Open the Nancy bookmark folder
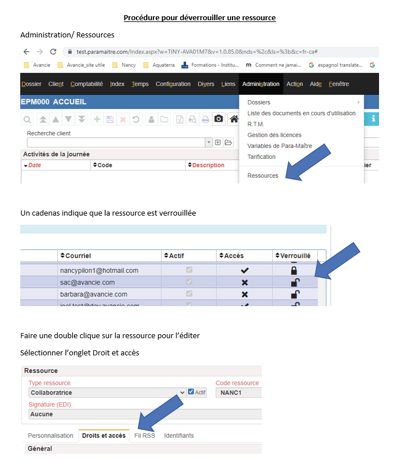Image resolution: width=397 pixels, height=461 pixels. 124,65
